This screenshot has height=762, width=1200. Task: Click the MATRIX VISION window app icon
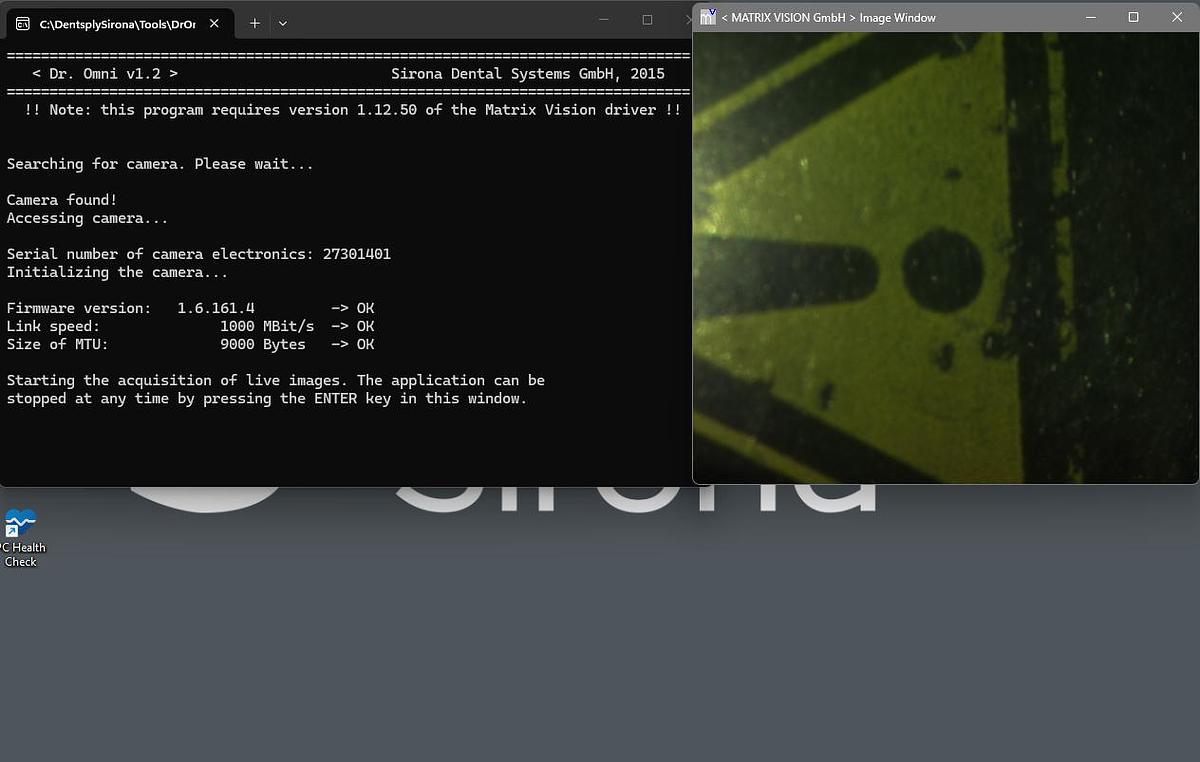coord(708,17)
